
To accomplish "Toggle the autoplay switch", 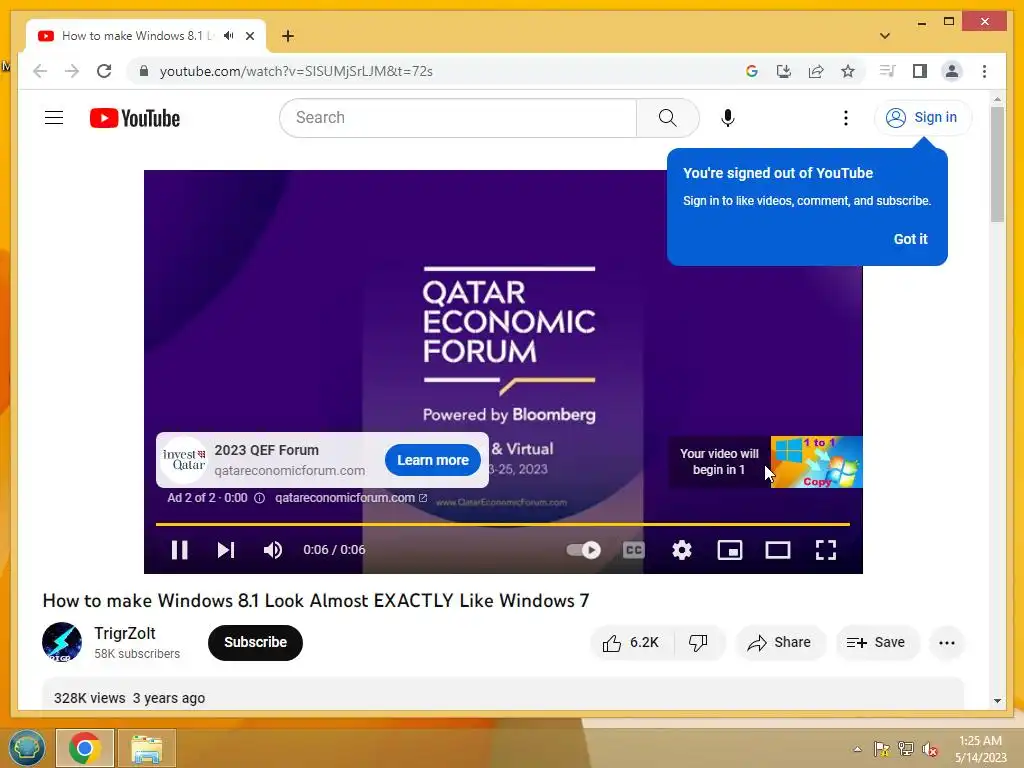I will click(x=583, y=550).
